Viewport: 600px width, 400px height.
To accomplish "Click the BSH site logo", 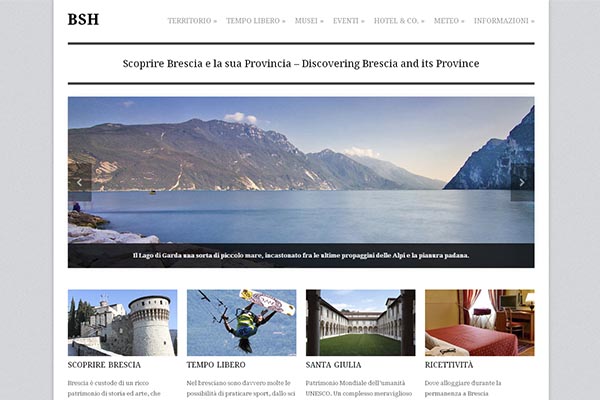I will point(83,20).
